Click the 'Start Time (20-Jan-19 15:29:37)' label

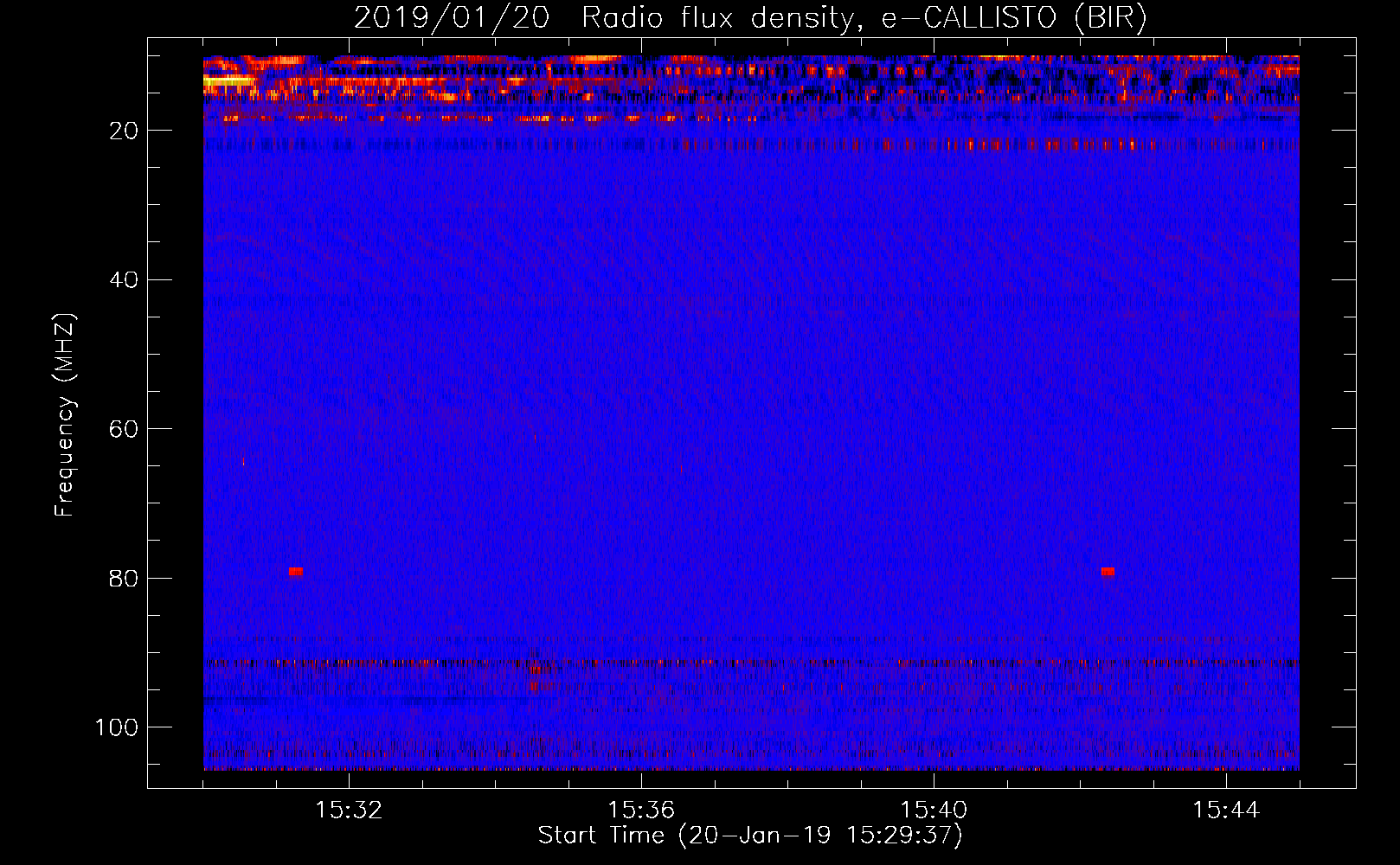(x=750, y=836)
